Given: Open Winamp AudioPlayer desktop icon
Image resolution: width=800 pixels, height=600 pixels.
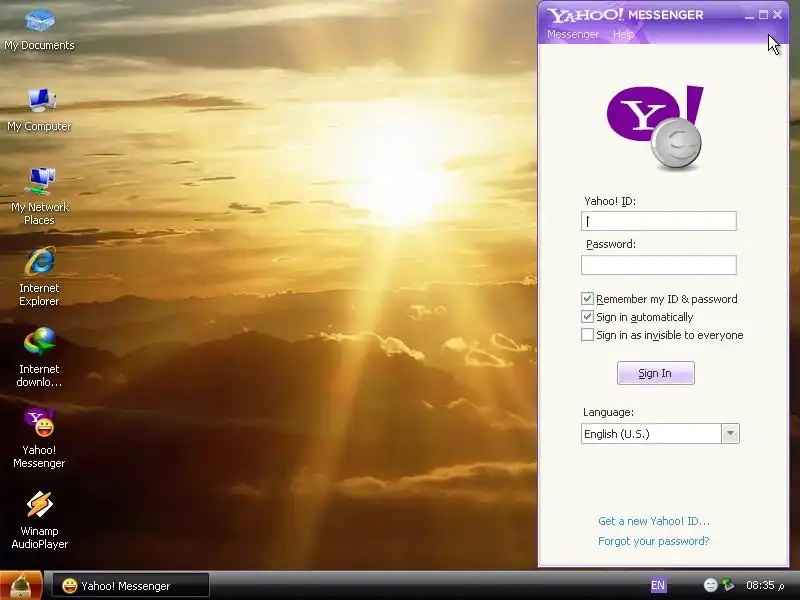Looking at the screenshot, I should [x=39, y=520].
